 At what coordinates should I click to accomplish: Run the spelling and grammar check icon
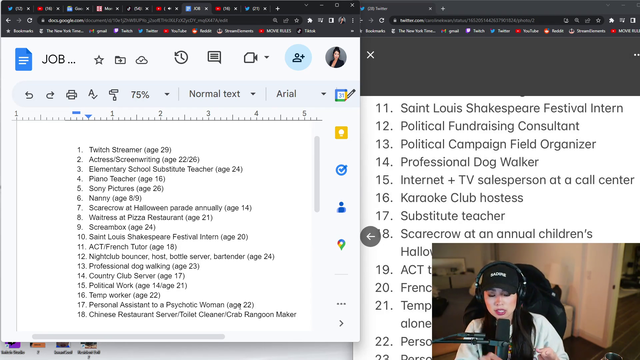93,95
